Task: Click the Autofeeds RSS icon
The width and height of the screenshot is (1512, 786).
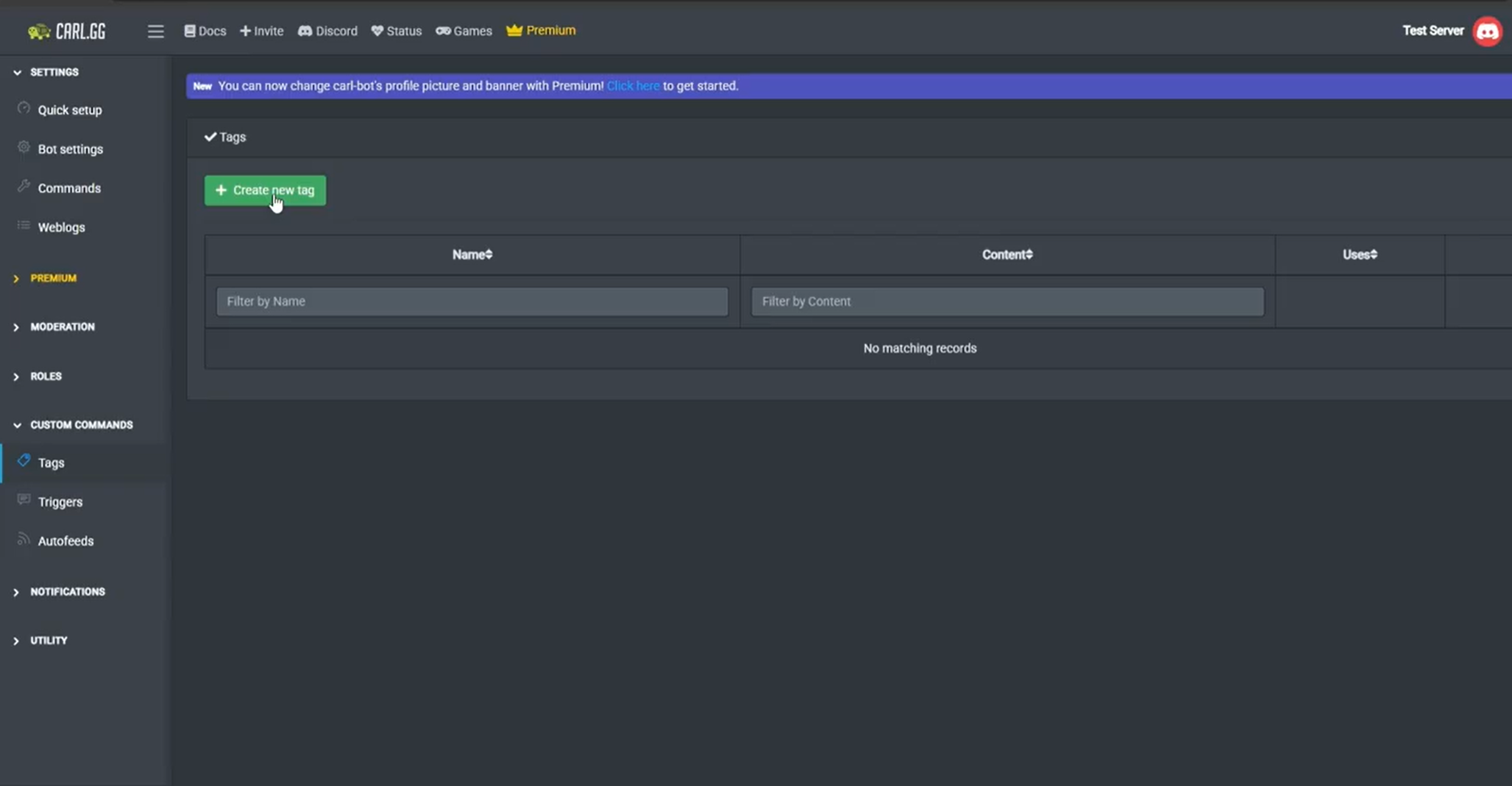Action: 23,539
